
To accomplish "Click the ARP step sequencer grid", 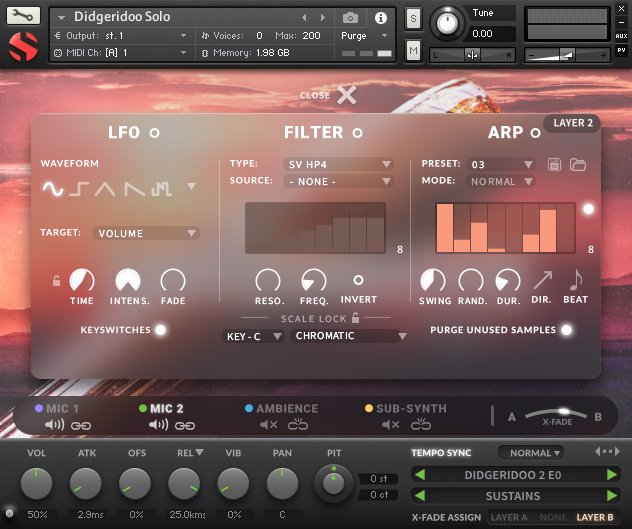I will 505,228.
